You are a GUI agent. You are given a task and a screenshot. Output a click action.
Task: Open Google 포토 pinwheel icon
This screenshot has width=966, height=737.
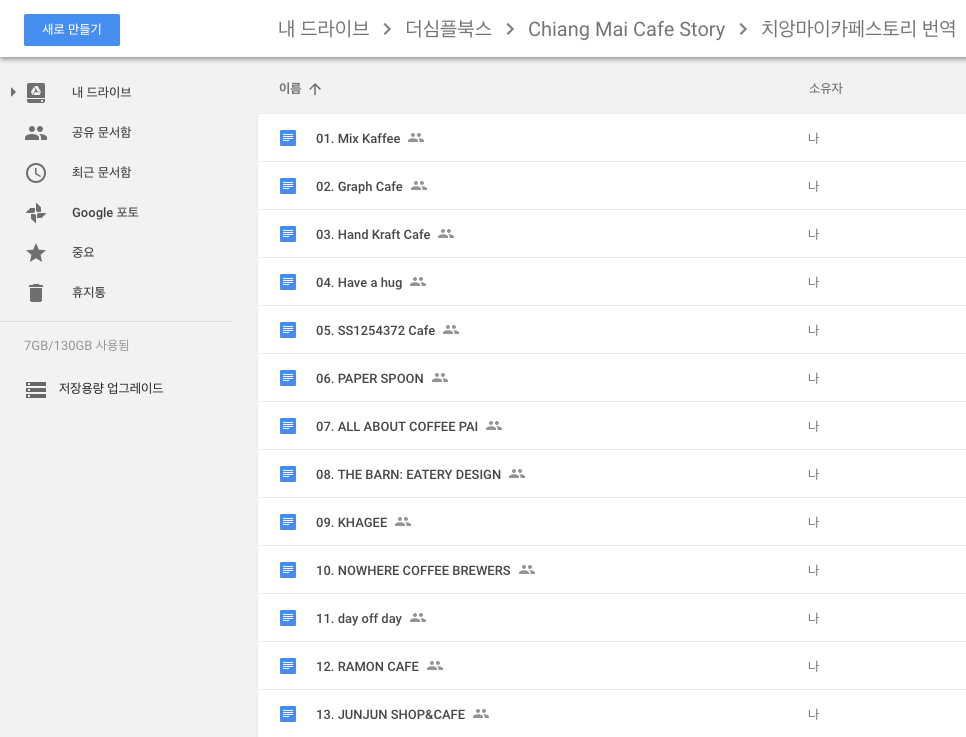[36, 213]
